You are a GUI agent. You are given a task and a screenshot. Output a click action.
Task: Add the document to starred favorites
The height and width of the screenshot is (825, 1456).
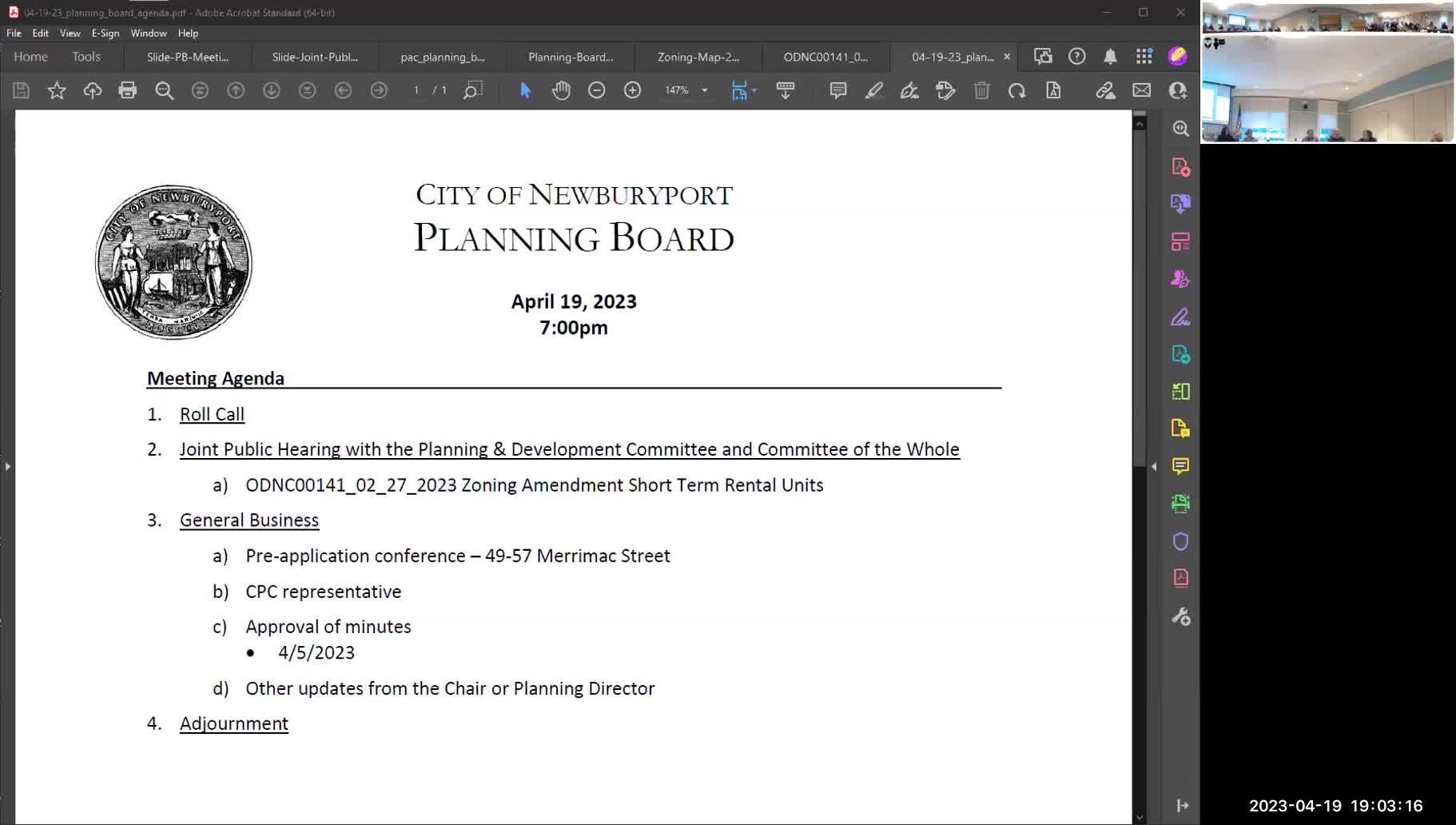click(x=57, y=90)
